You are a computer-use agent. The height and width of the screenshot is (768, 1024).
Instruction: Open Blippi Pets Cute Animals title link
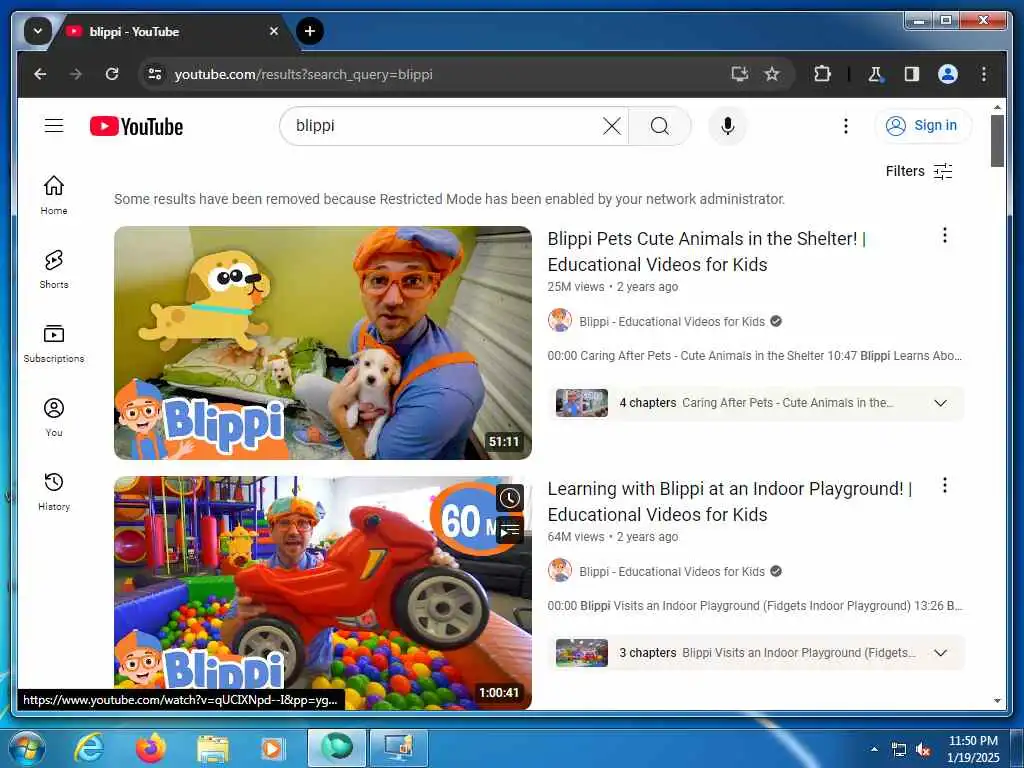click(x=707, y=251)
